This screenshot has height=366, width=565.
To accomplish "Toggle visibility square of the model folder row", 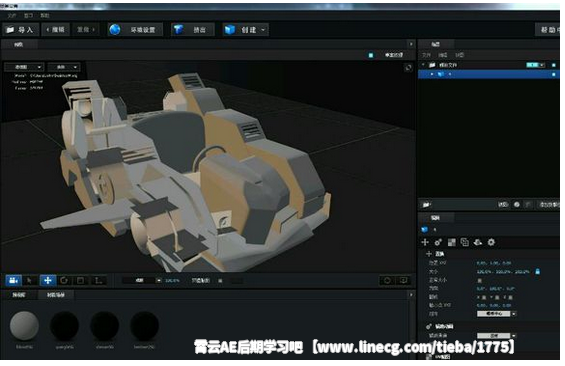I will tap(553, 65).
